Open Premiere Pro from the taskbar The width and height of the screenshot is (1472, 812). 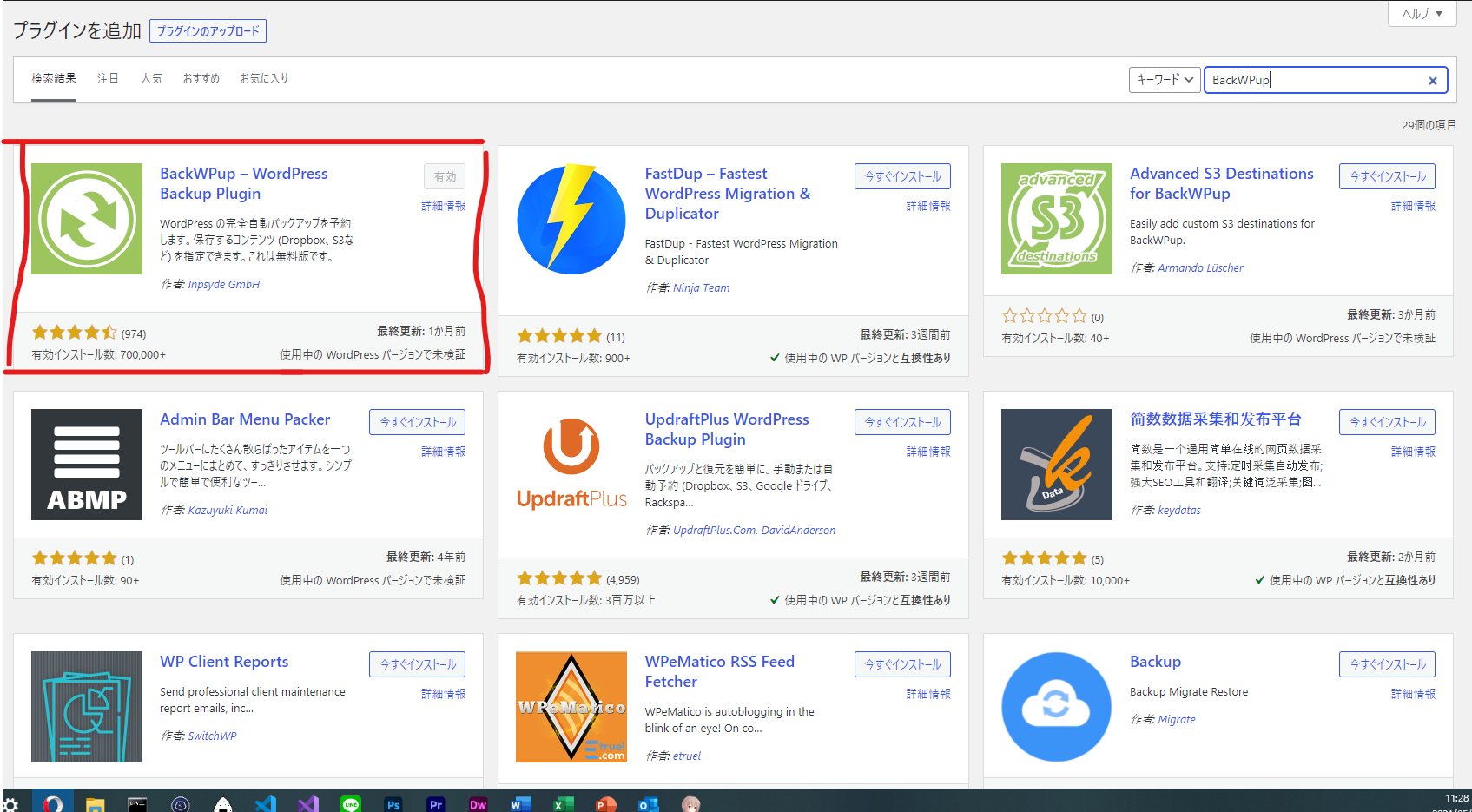(436, 804)
